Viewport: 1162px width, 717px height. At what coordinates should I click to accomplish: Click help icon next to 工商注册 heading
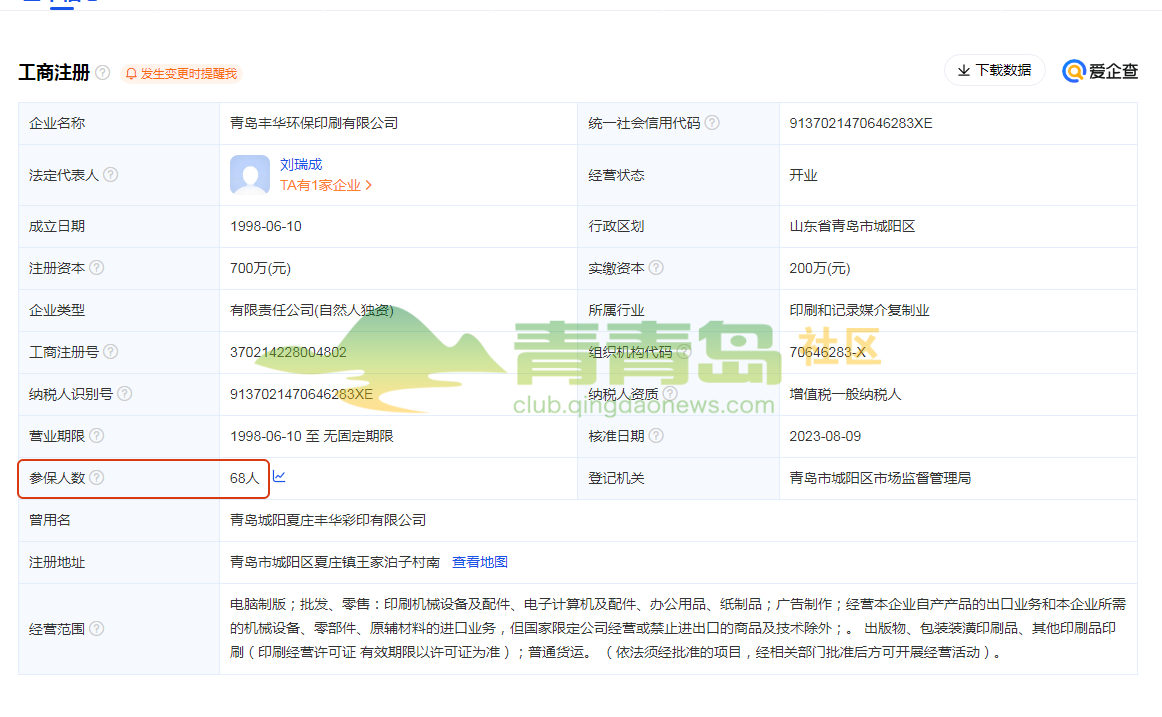click(103, 73)
